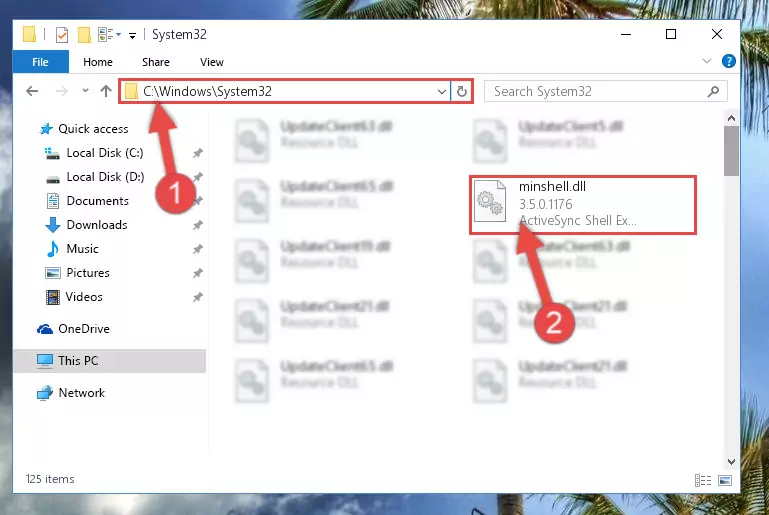Click the minshell.dll gear file icon
This screenshot has width=769, height=515.
click(x=490, y=202)
